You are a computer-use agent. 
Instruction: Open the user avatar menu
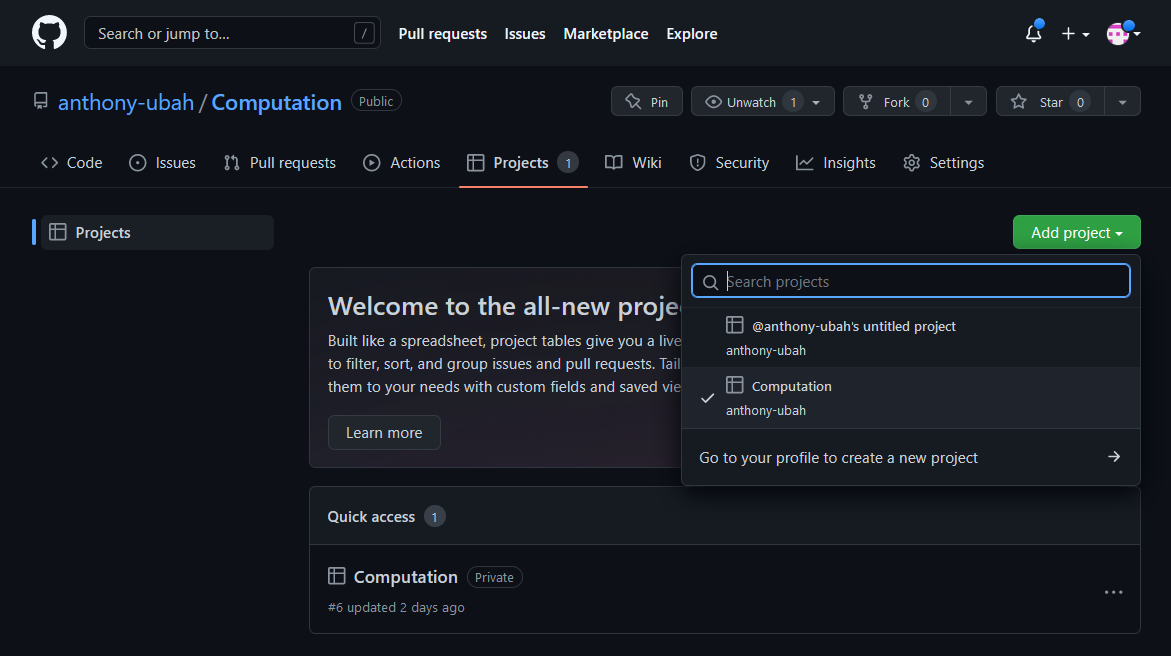coord(1123,33)
